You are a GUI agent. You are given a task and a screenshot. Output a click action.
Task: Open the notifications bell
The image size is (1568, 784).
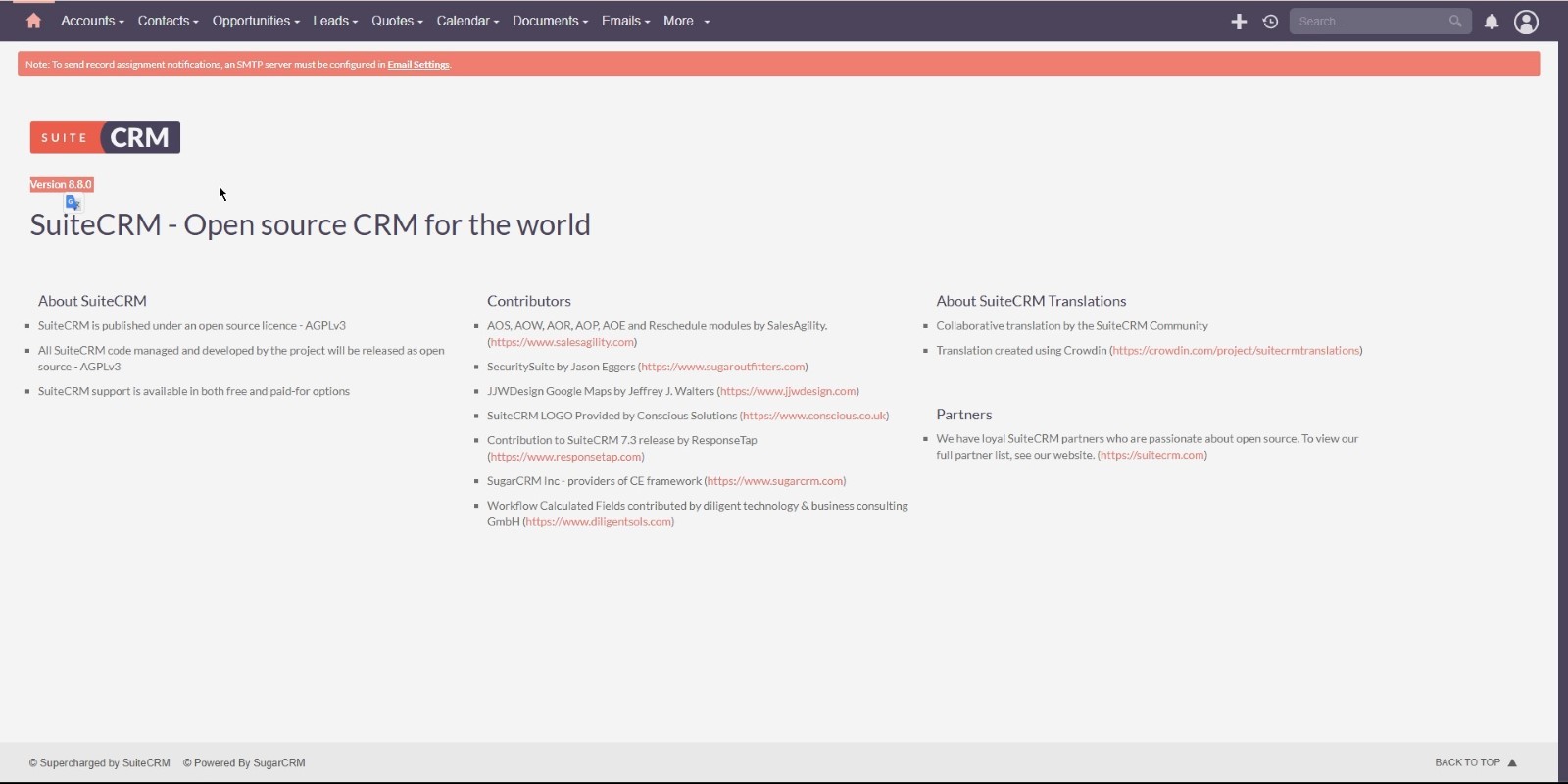1492,22
